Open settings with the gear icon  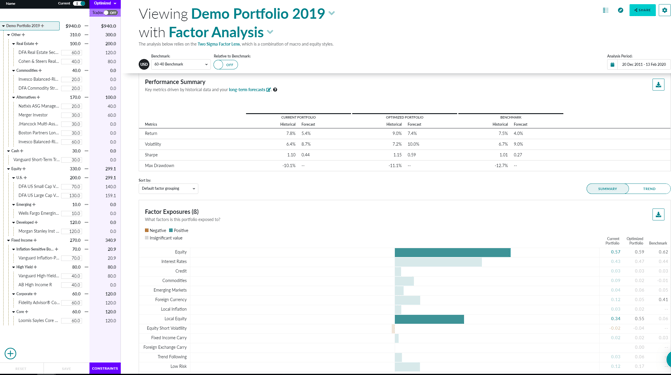[665, 10]
